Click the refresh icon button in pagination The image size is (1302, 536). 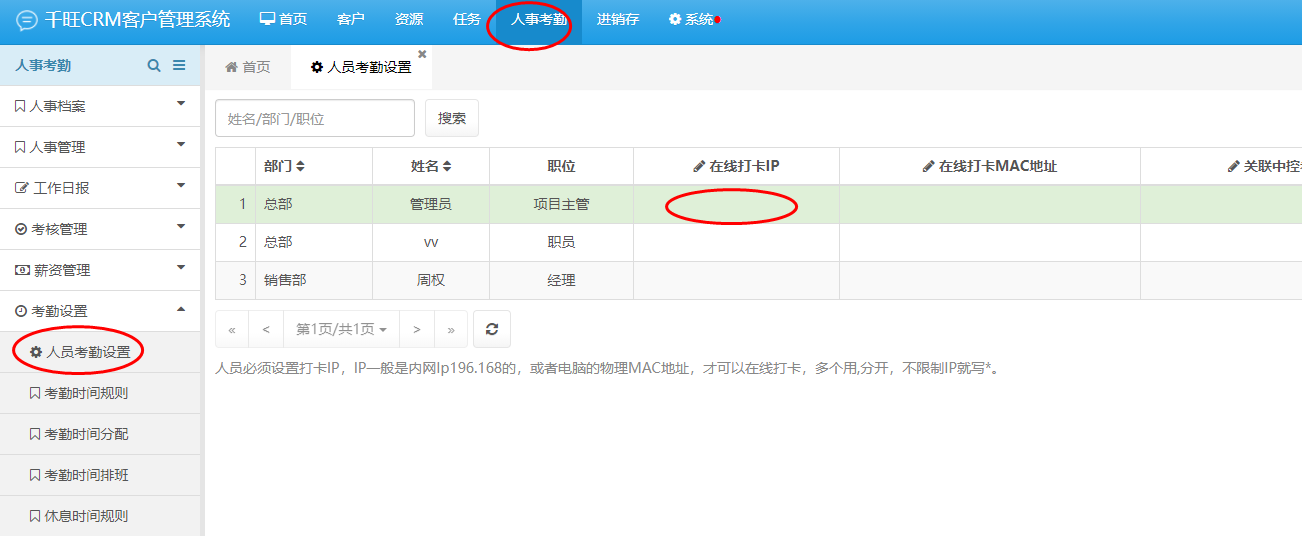point(492,329)
